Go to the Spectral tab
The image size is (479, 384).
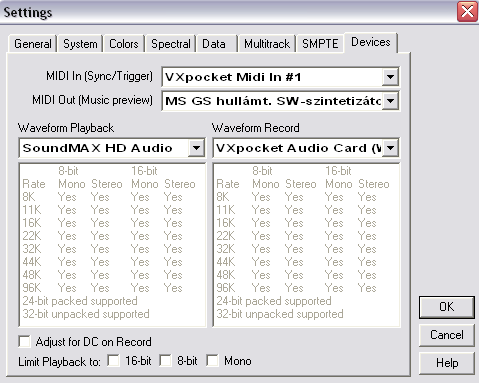point(171,44)
